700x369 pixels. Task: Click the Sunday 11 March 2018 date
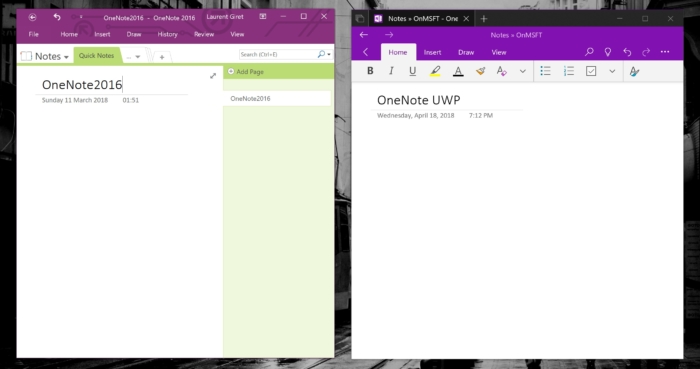(x=75, y=100)
